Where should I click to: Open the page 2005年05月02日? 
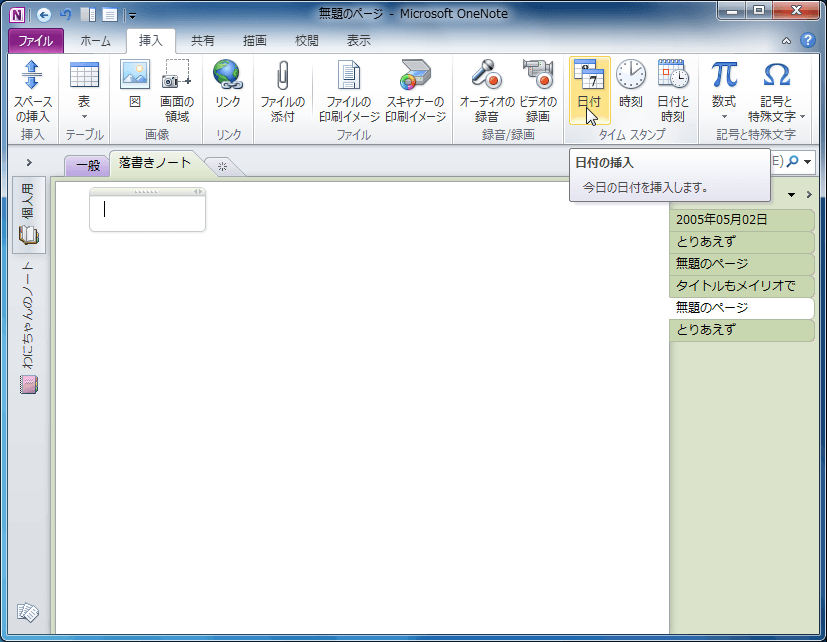[742, 220]
